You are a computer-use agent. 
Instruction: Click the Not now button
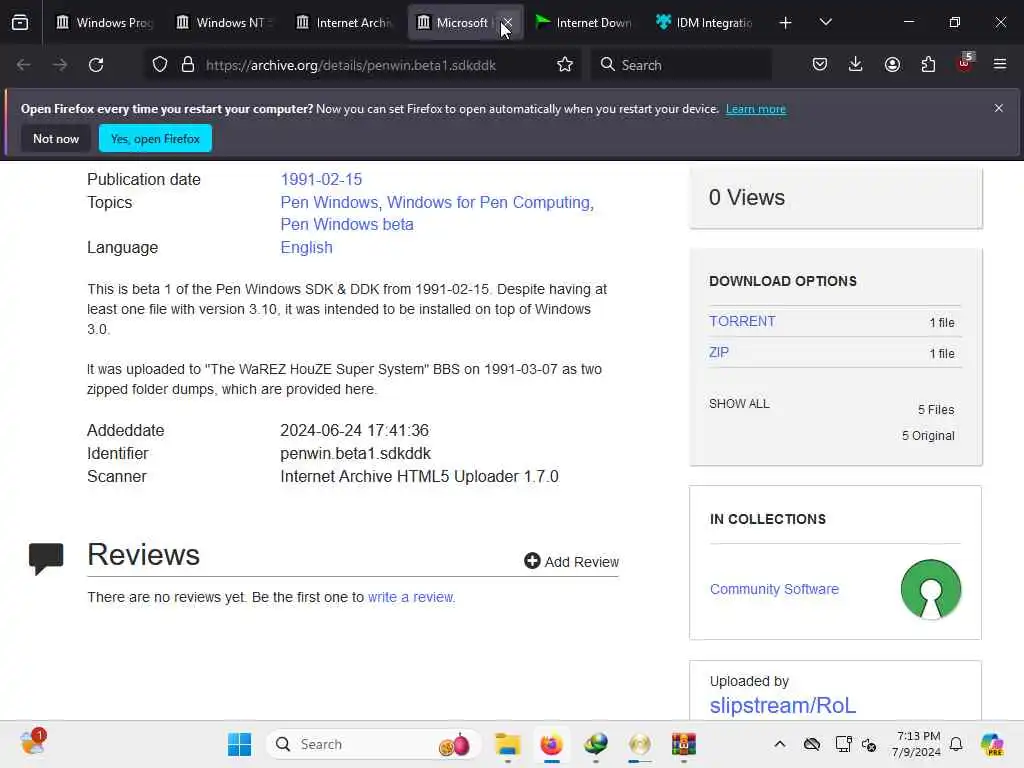point(56,138)
